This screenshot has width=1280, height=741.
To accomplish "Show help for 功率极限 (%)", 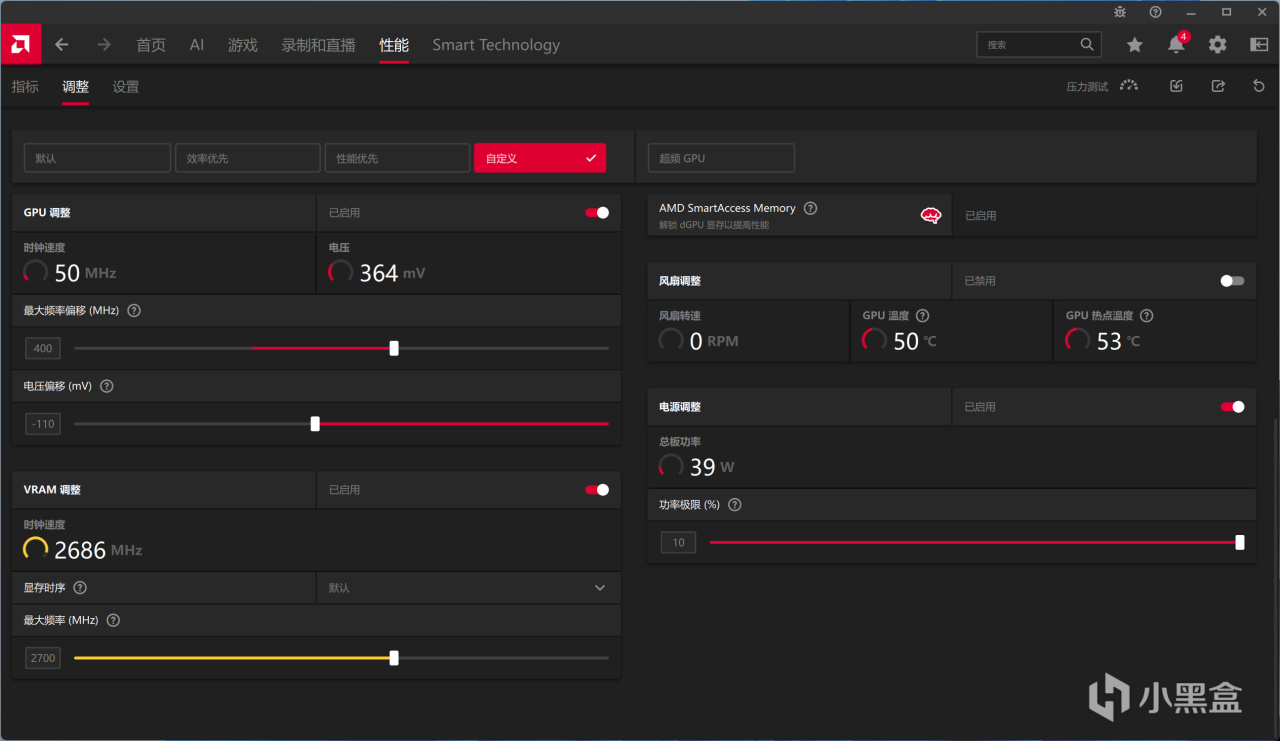I will [x=734, y=505].
